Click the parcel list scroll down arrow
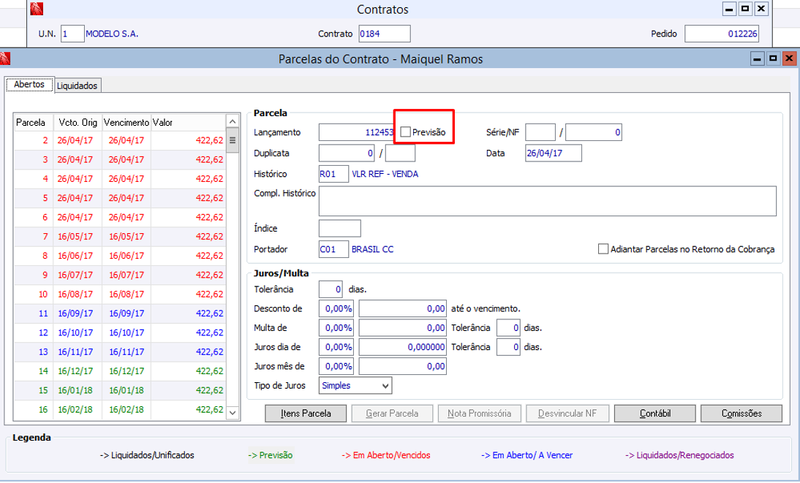 click(233, 413)
